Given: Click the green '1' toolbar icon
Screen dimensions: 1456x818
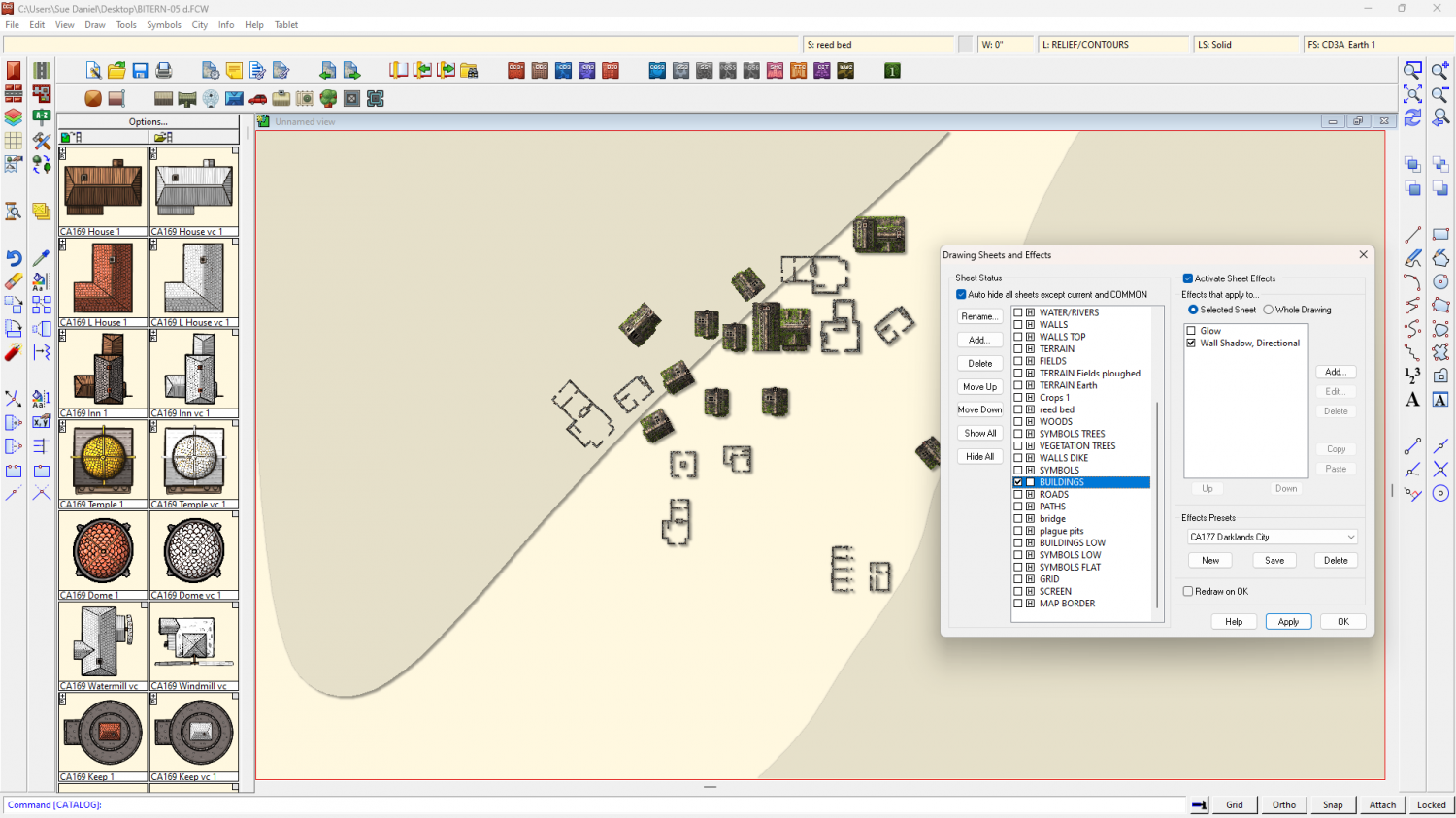Looking at the screenshot, I should click(892, 70).
